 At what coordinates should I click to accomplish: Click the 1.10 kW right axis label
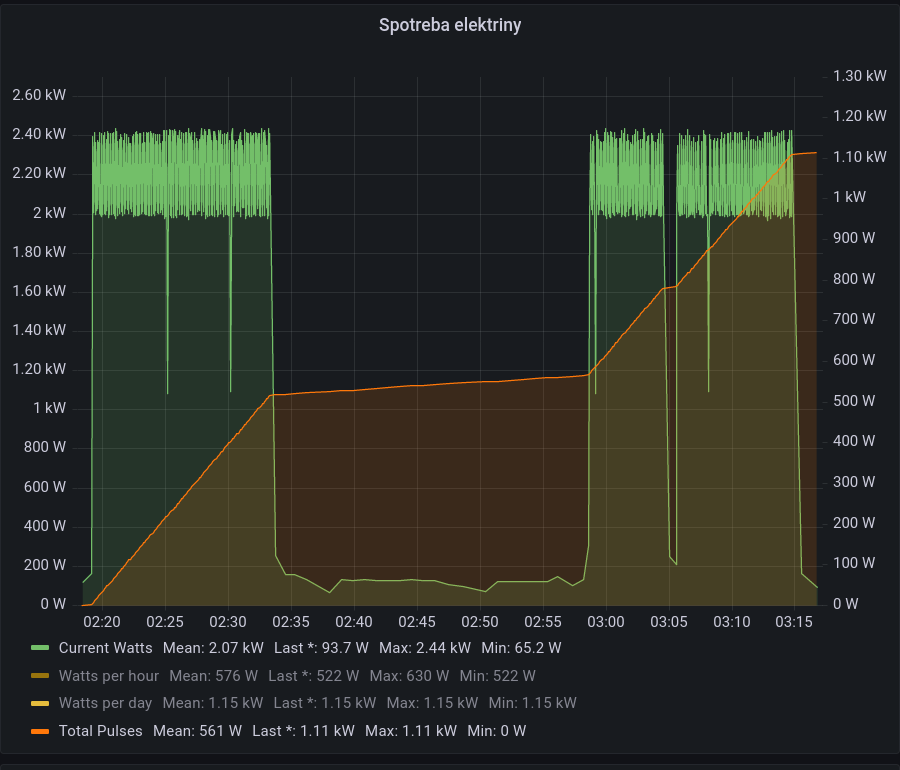pos(859,157)
